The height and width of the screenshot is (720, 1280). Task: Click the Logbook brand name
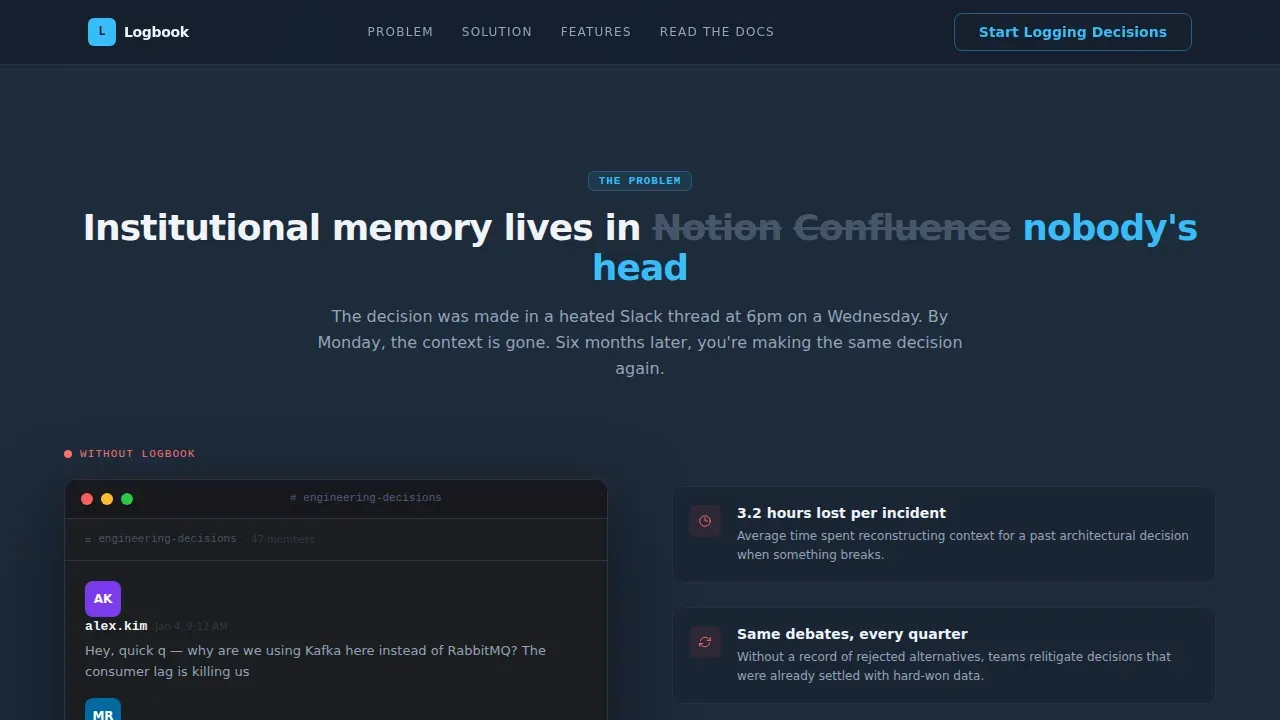156,32
